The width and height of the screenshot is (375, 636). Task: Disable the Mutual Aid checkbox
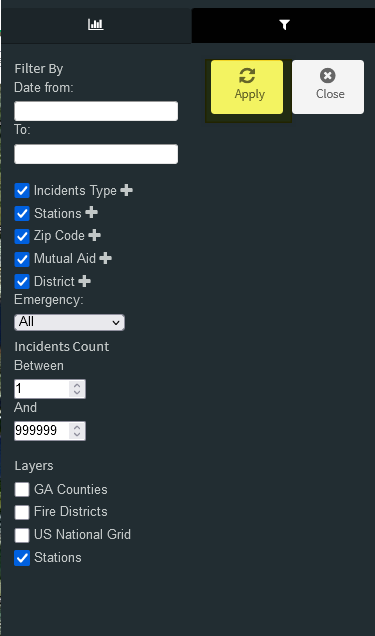(22, 259)
